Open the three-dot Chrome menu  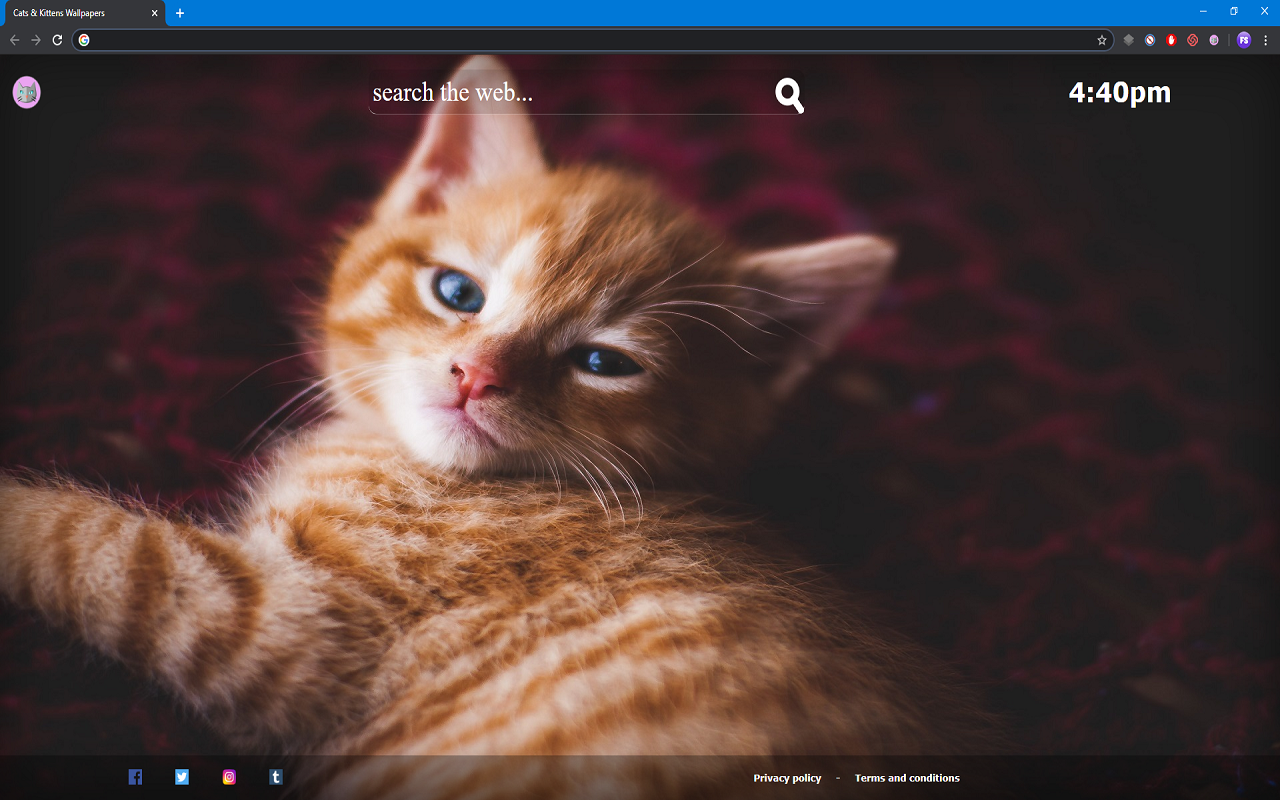(1266, 40)
